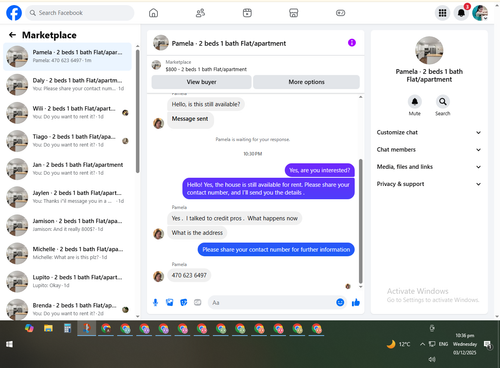Open File Explorer from the taskbar

point(48,328)
